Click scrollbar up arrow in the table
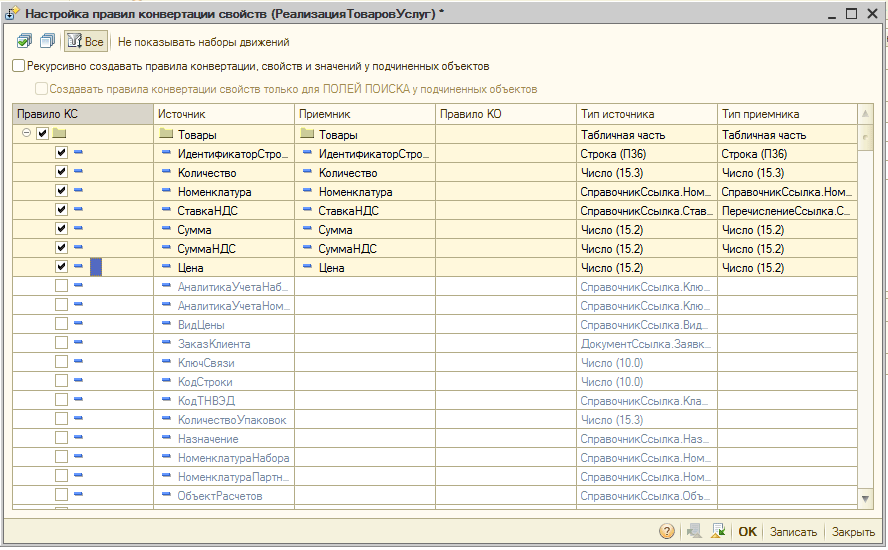Screen dimensions: 888x550 point(865,114)
